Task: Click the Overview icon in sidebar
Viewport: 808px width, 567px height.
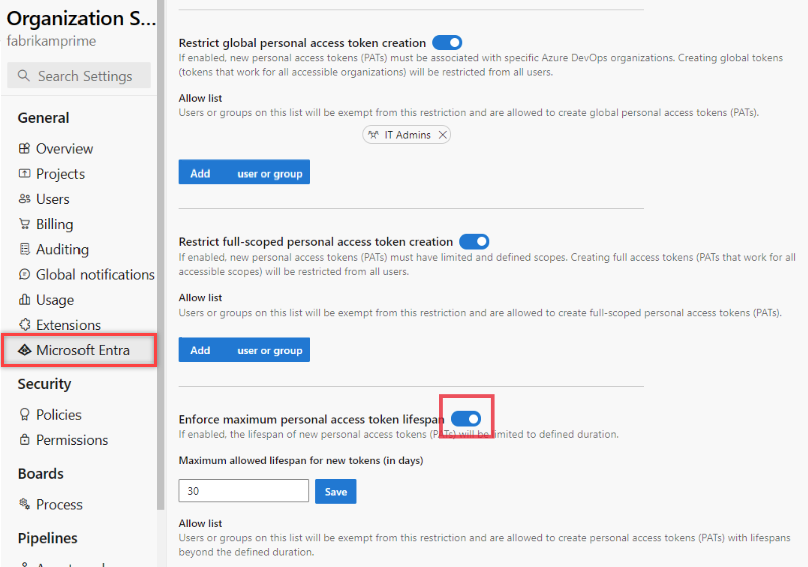Action: (24, 148)
